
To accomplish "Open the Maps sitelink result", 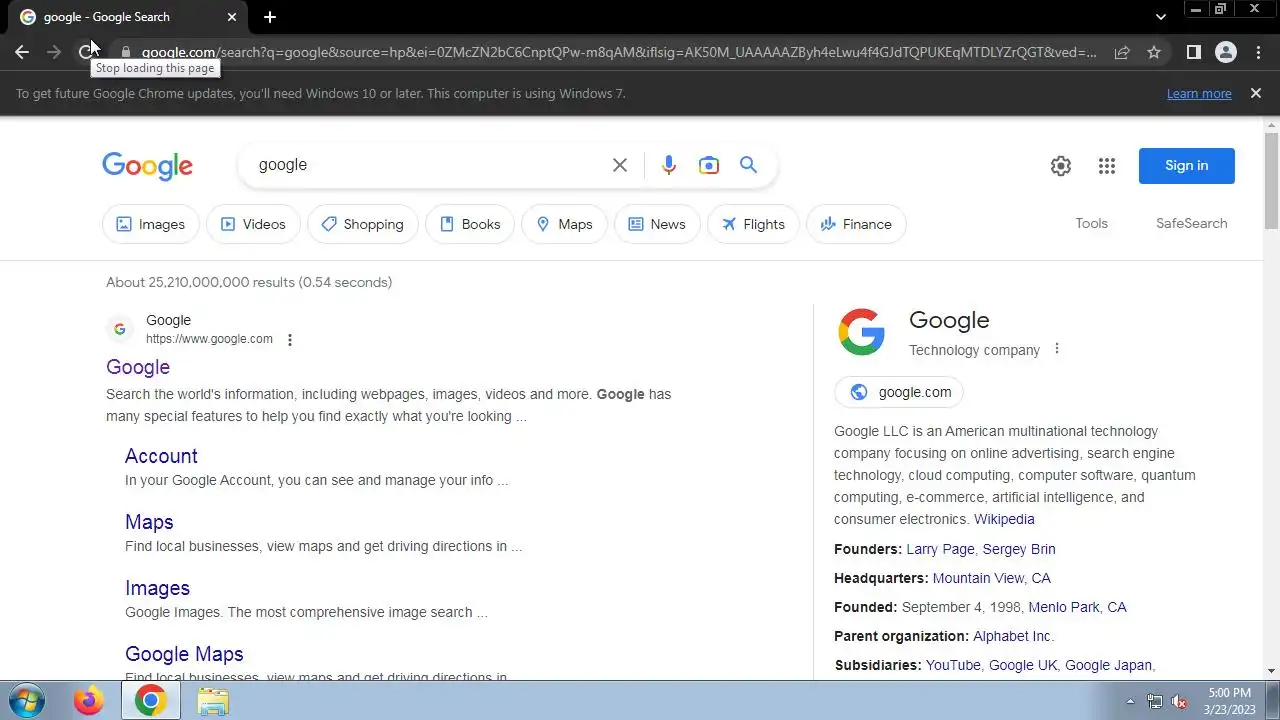I will click(149, 522).
